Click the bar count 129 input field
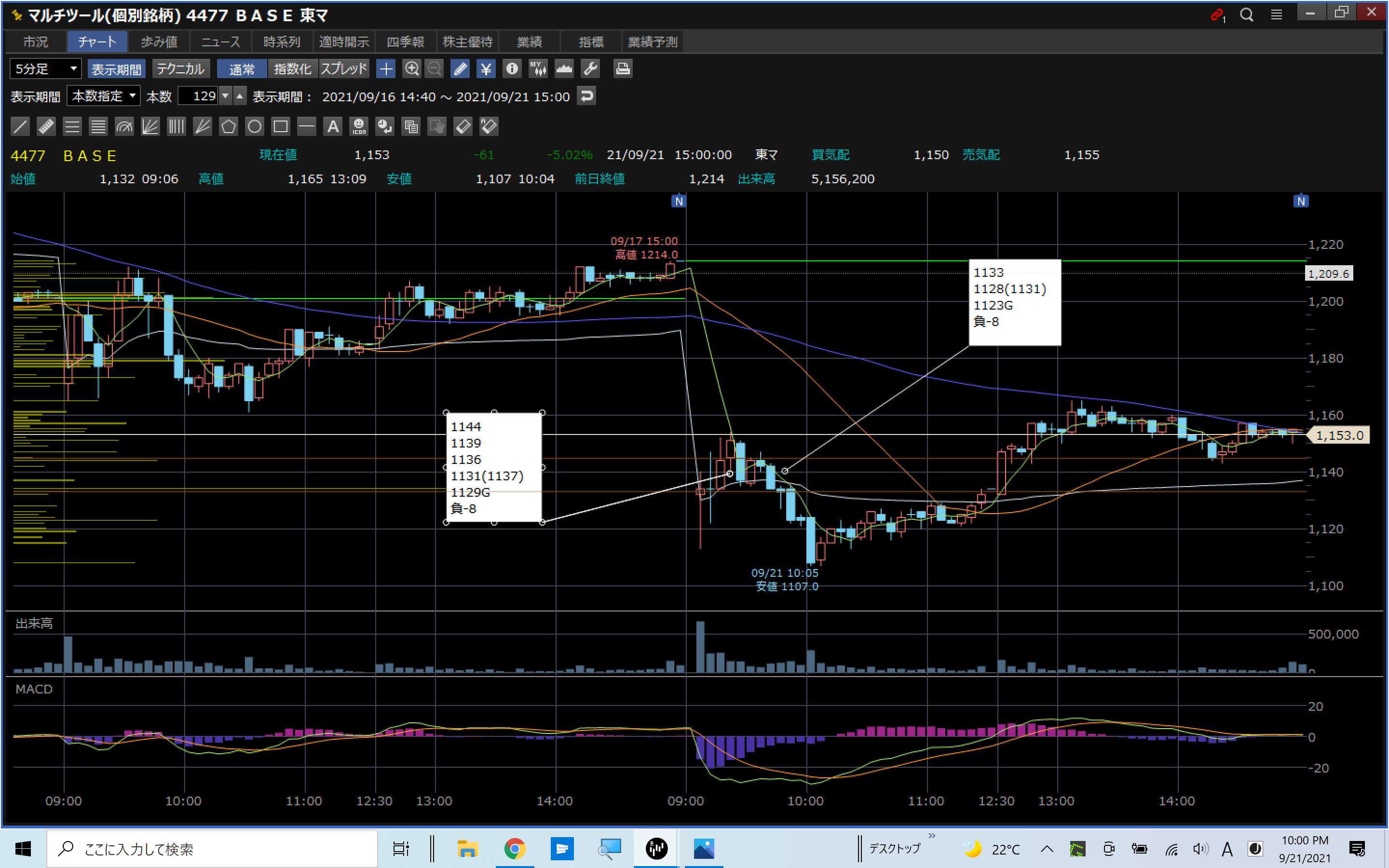1389x868 pixels. tap(198, 96)
